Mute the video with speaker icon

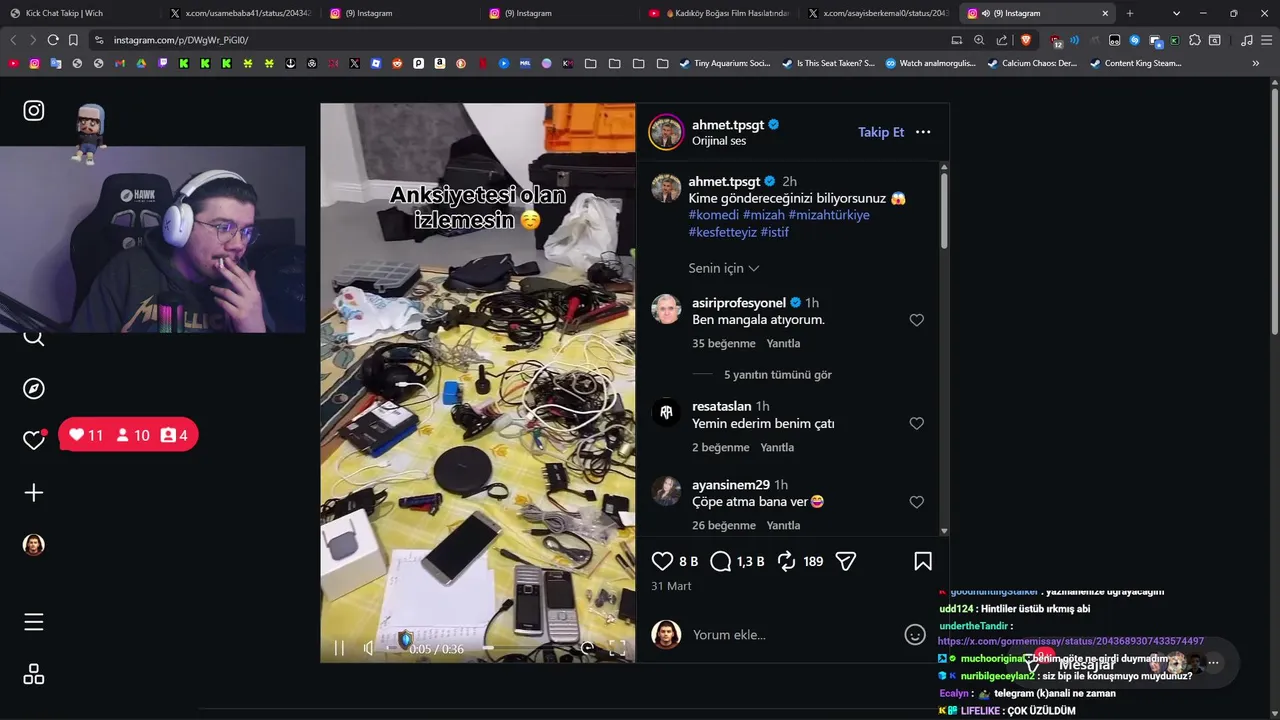coord(369,648)
